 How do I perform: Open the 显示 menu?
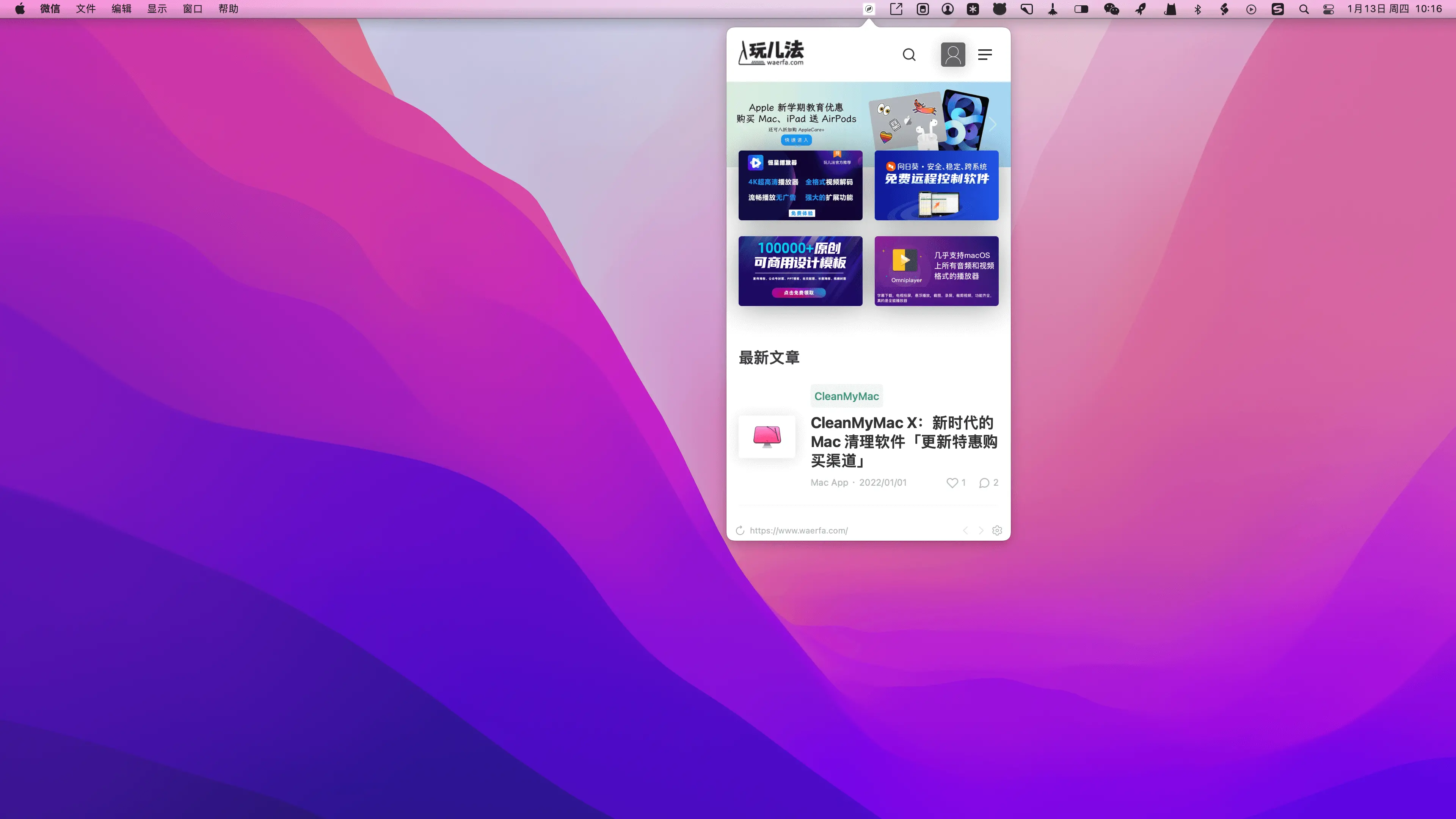[x=157, y=9]
